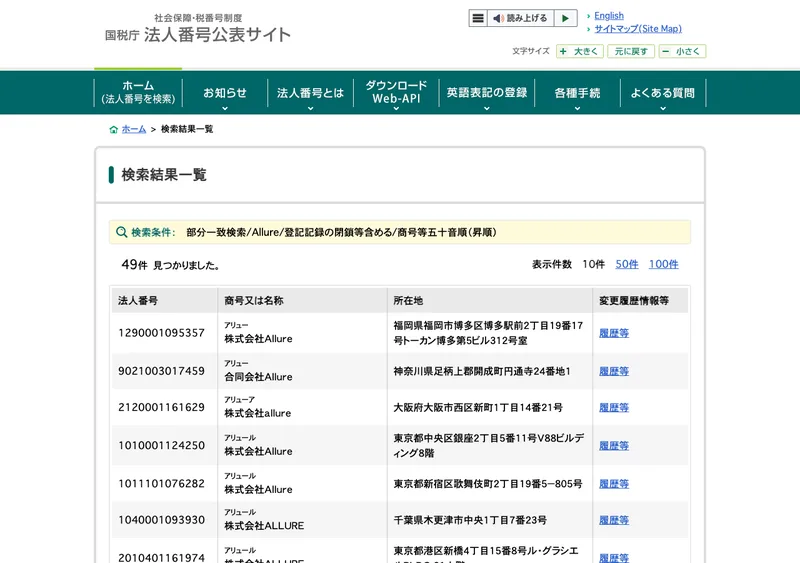This screenshot has height=563, width=800.
Task: Select corporate number 1011101076282
Action: tap(161, 484)
